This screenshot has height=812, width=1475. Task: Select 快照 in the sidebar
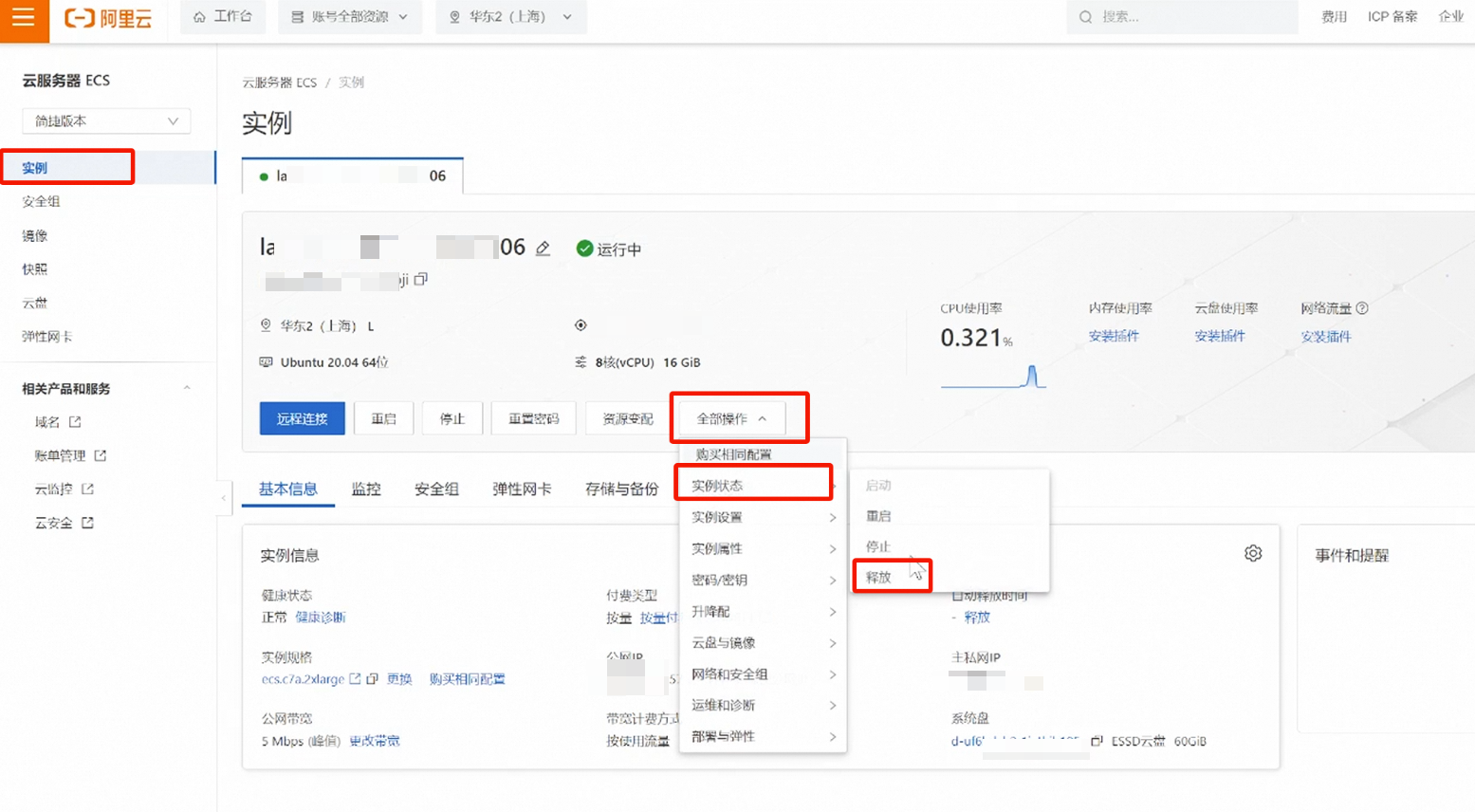coord(34,269)
